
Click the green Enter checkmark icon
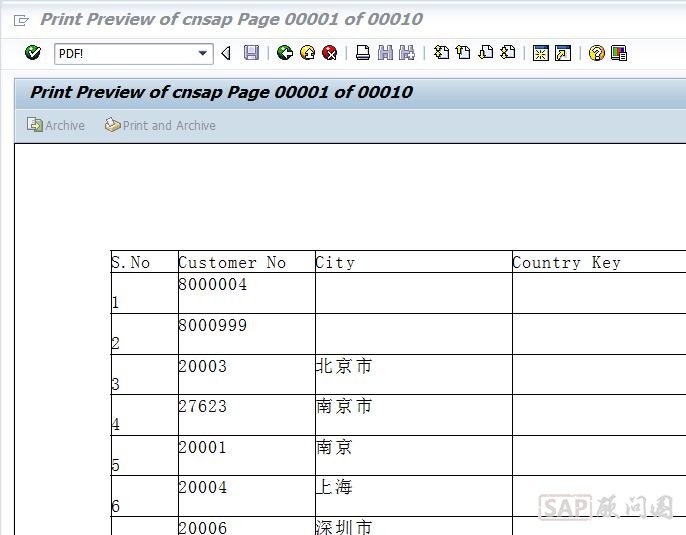(33, 53)
